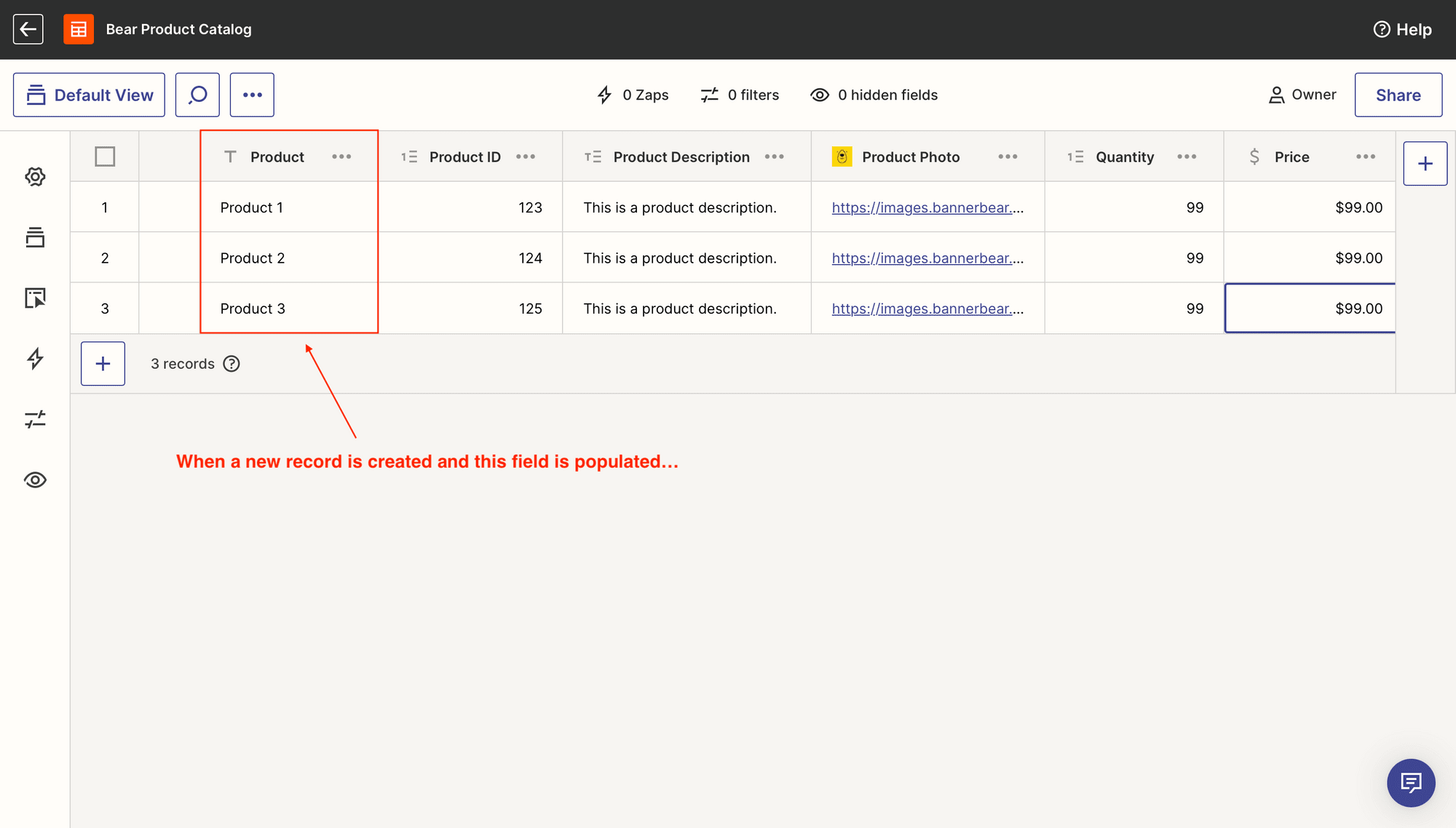The height and width of the screenshot is (828, 1456).
Task: Toggle the select-all records checkbox
Action: click(x=104, y=156)
